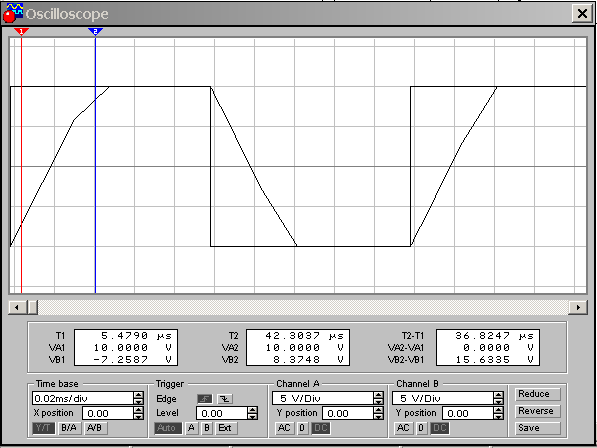Click the scrollbar left arrow
The image size is (597, 448).
point(17,307)
